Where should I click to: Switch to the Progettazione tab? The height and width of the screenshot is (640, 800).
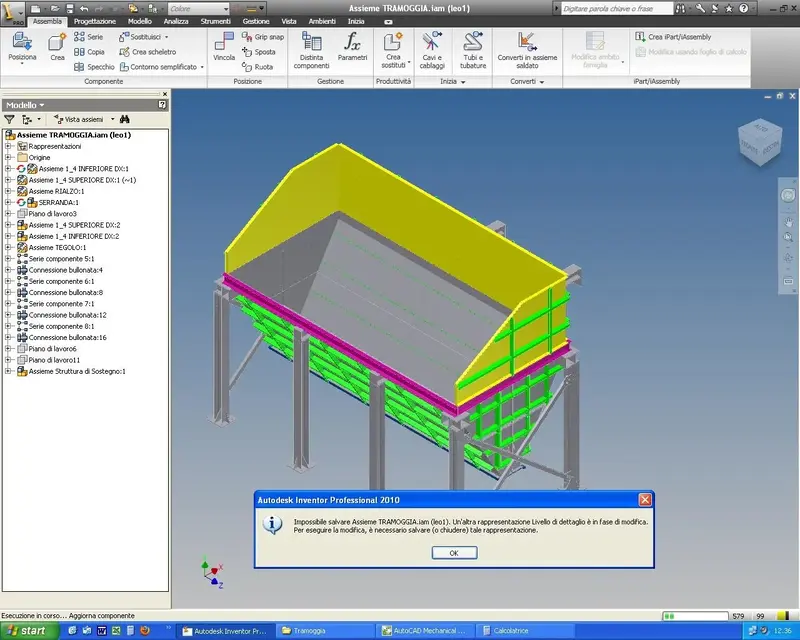pos(95,21)
